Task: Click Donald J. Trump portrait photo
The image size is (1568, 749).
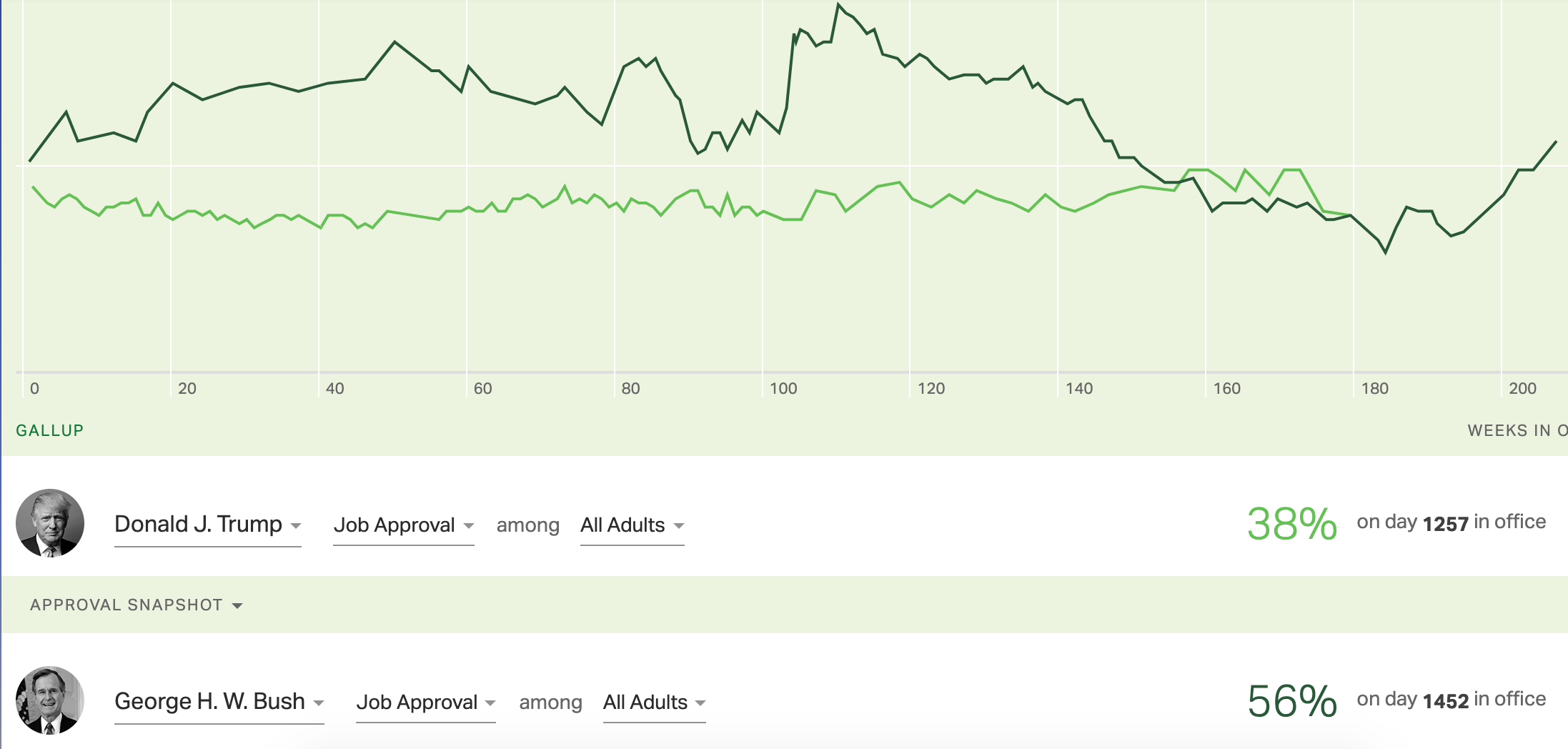Action: (x=50, y=523)
